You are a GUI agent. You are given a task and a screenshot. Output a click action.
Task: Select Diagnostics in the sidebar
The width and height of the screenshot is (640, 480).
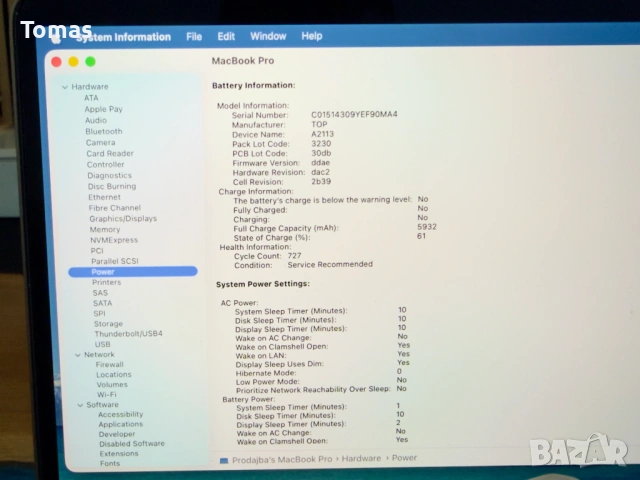click(109, 176)
